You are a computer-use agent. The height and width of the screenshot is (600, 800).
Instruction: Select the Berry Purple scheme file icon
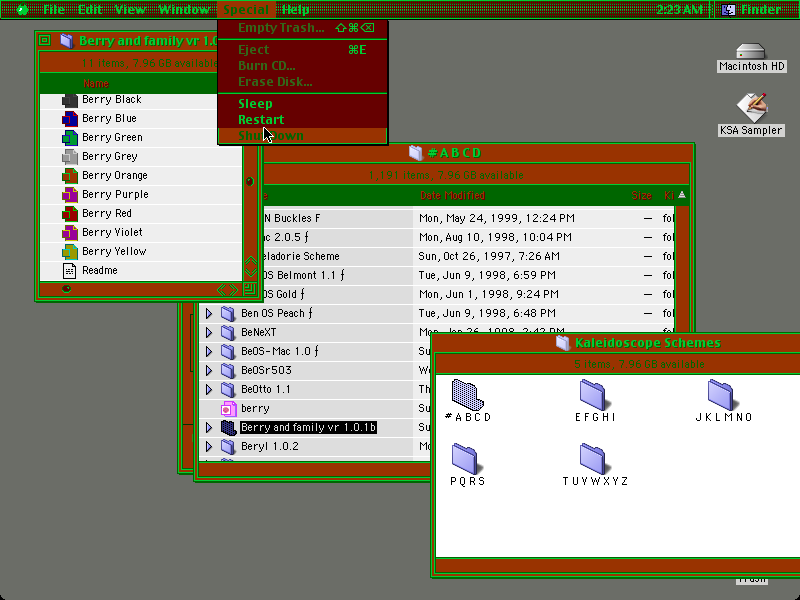[69, 195]
